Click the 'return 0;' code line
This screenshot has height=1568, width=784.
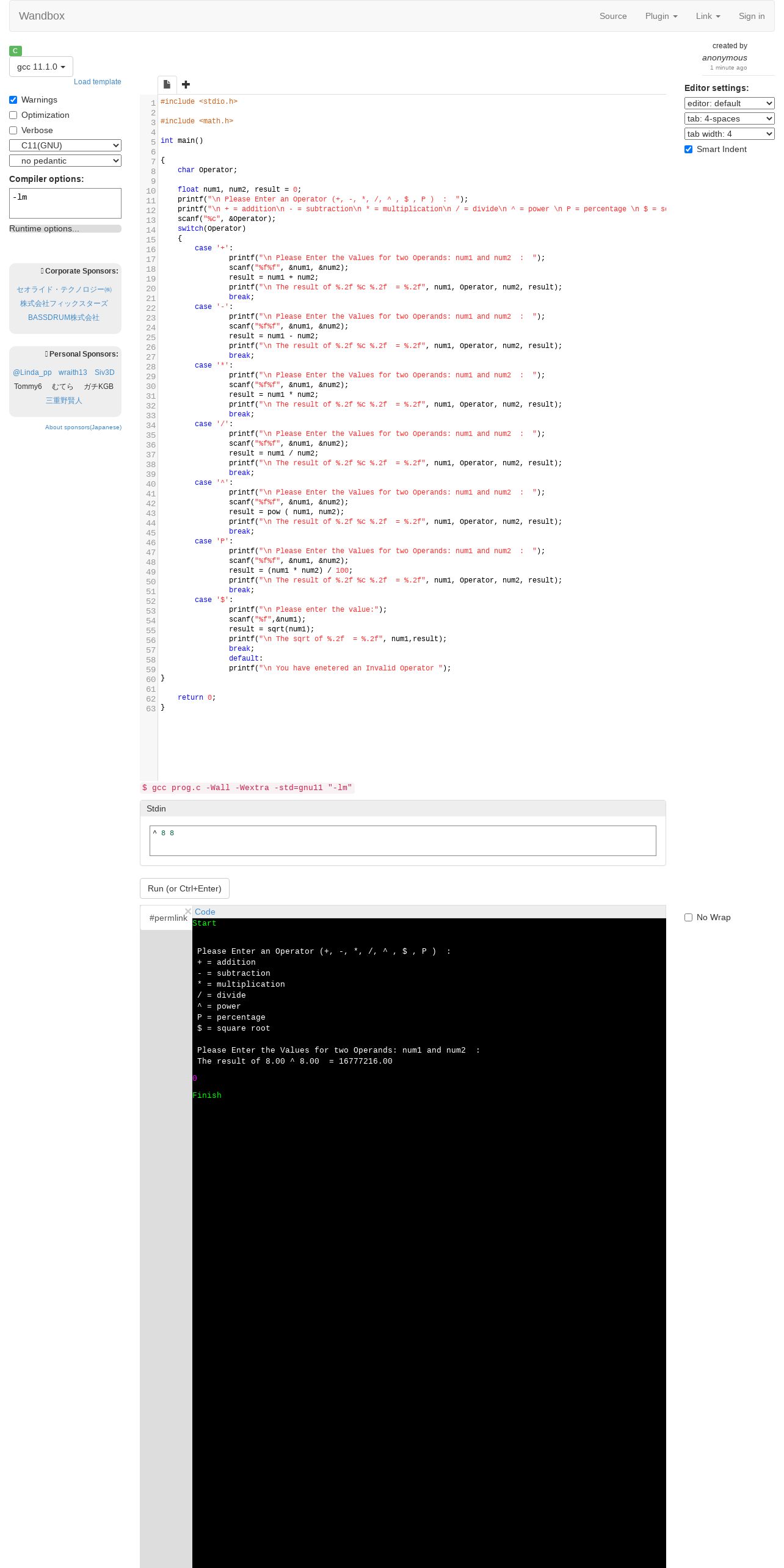click(197, 697)
